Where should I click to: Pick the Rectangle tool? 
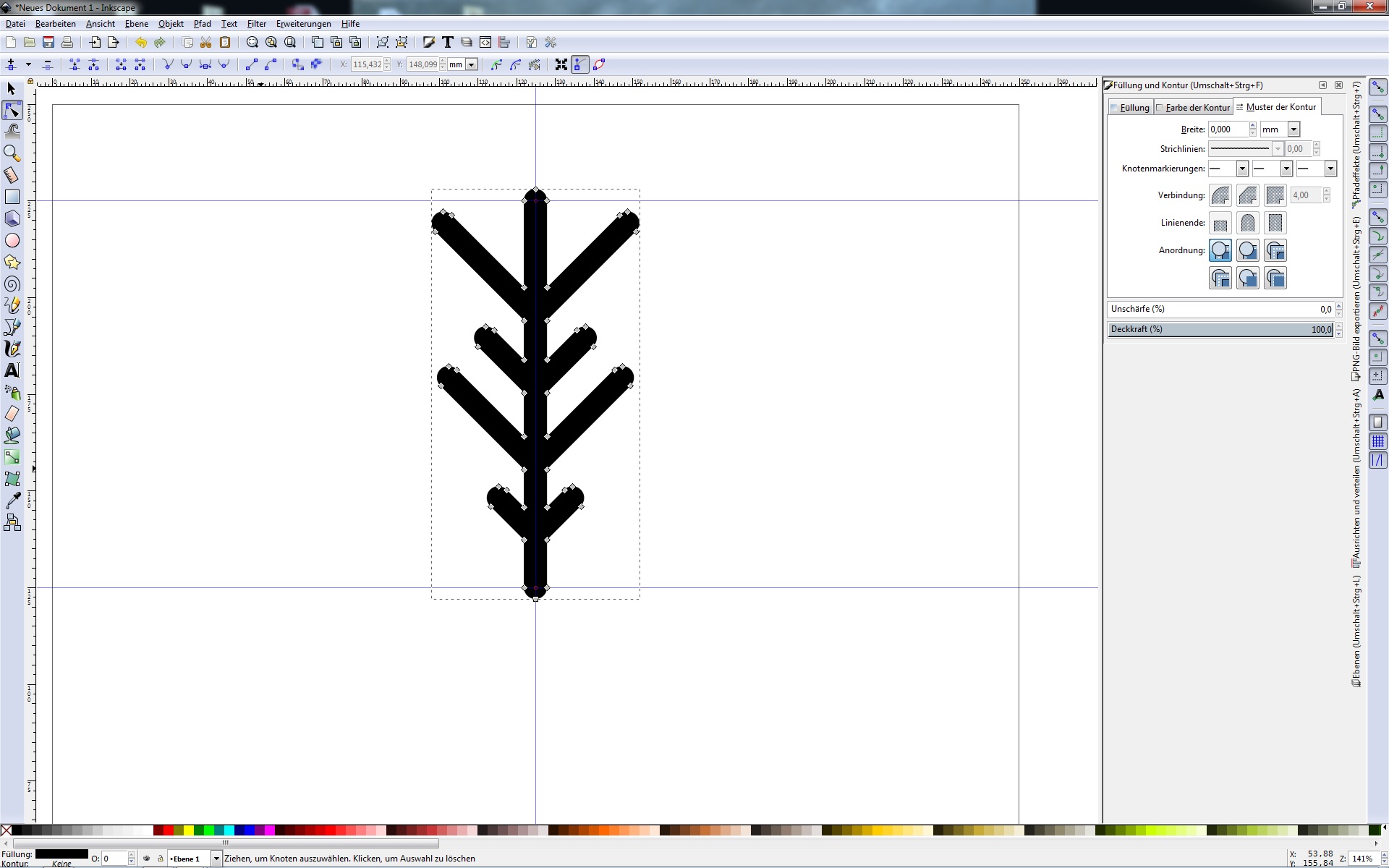coord(12,197)
